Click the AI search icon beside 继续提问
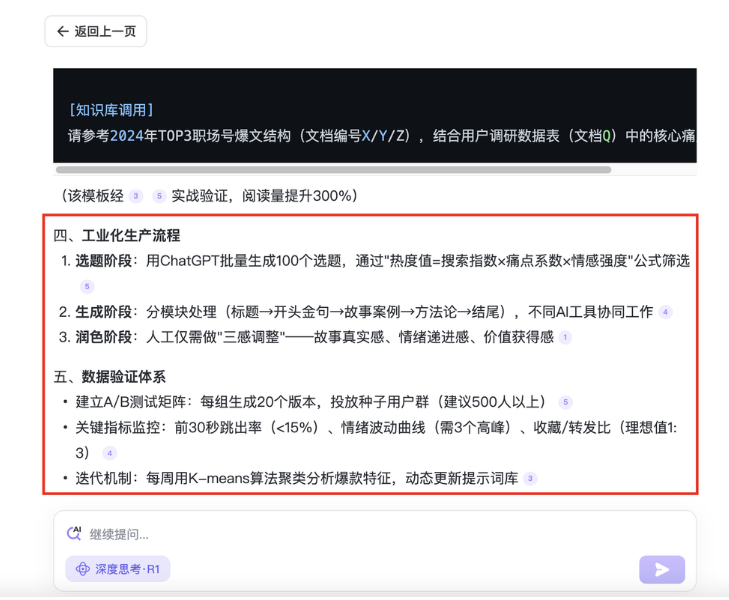The width and height of the screenshot is (729, 600). tap(74, 533)
